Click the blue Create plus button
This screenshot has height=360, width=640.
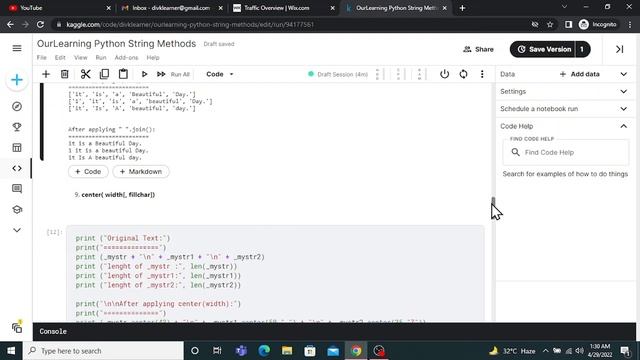coord(17,80)
